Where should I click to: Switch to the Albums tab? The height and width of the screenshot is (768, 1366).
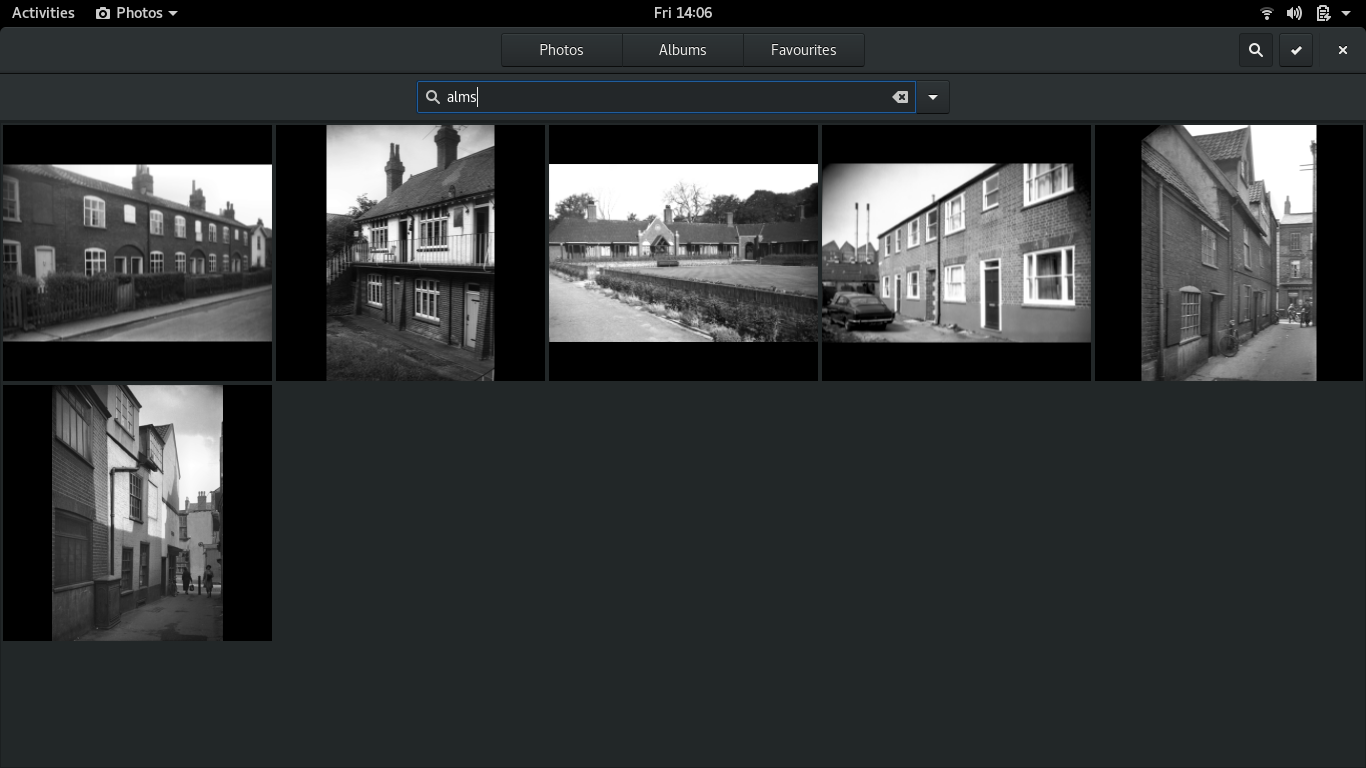pyautogui.click(x=683, y=50)
